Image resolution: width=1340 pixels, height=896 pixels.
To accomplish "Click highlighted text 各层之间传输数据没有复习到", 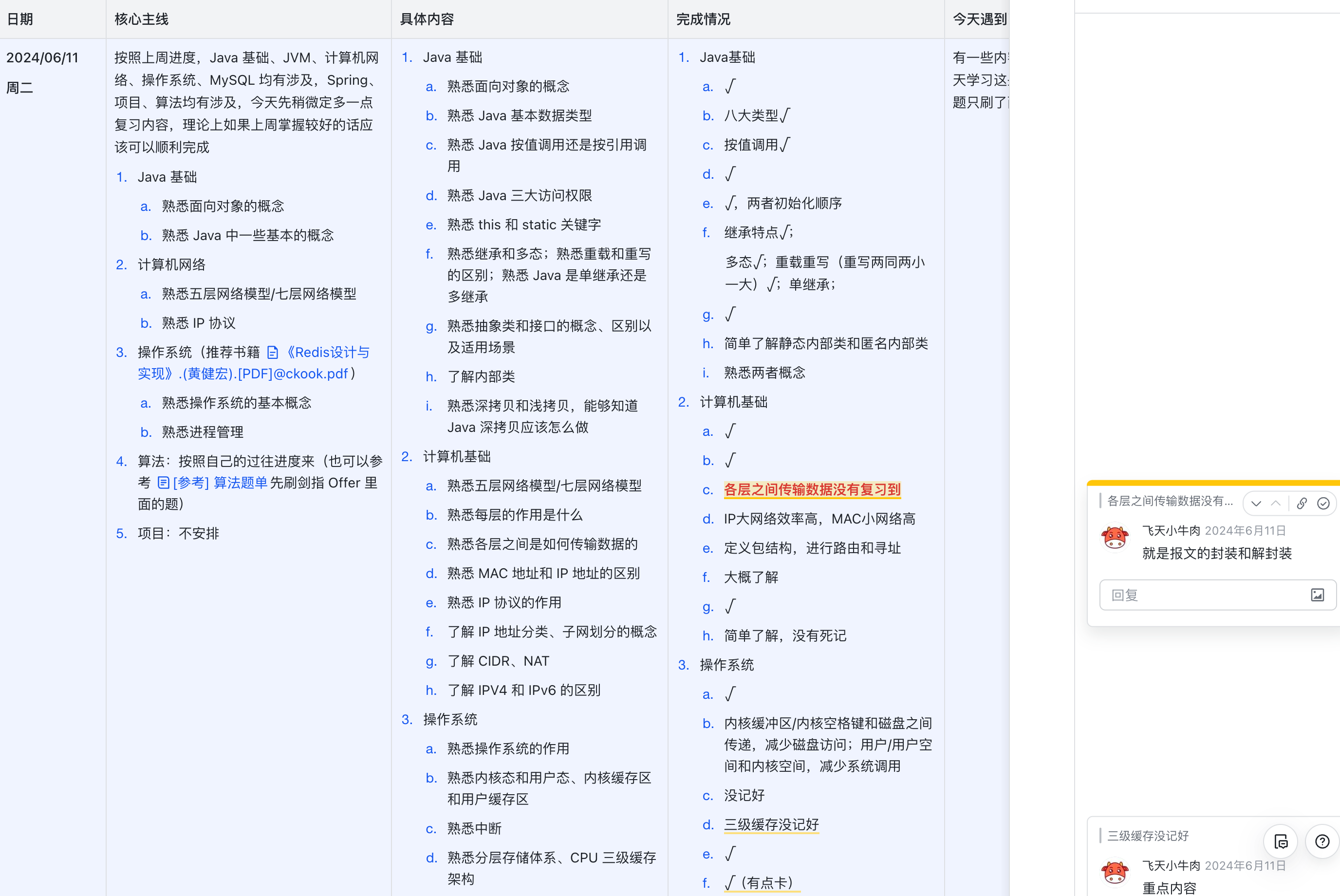I will pyautogui.click(x=812, y=490).
